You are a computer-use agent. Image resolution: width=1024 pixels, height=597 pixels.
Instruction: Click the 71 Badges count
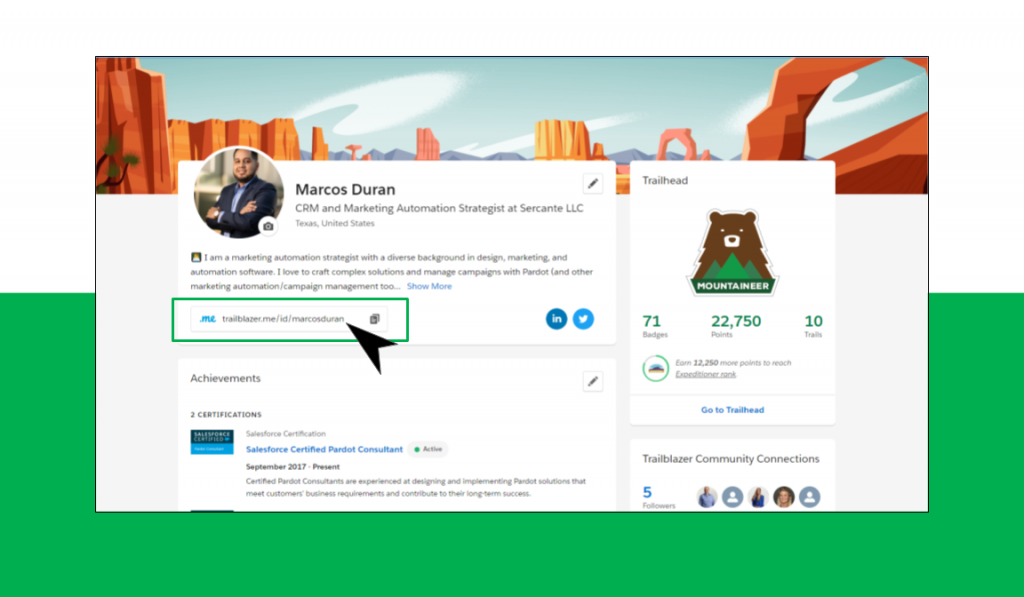654,325
